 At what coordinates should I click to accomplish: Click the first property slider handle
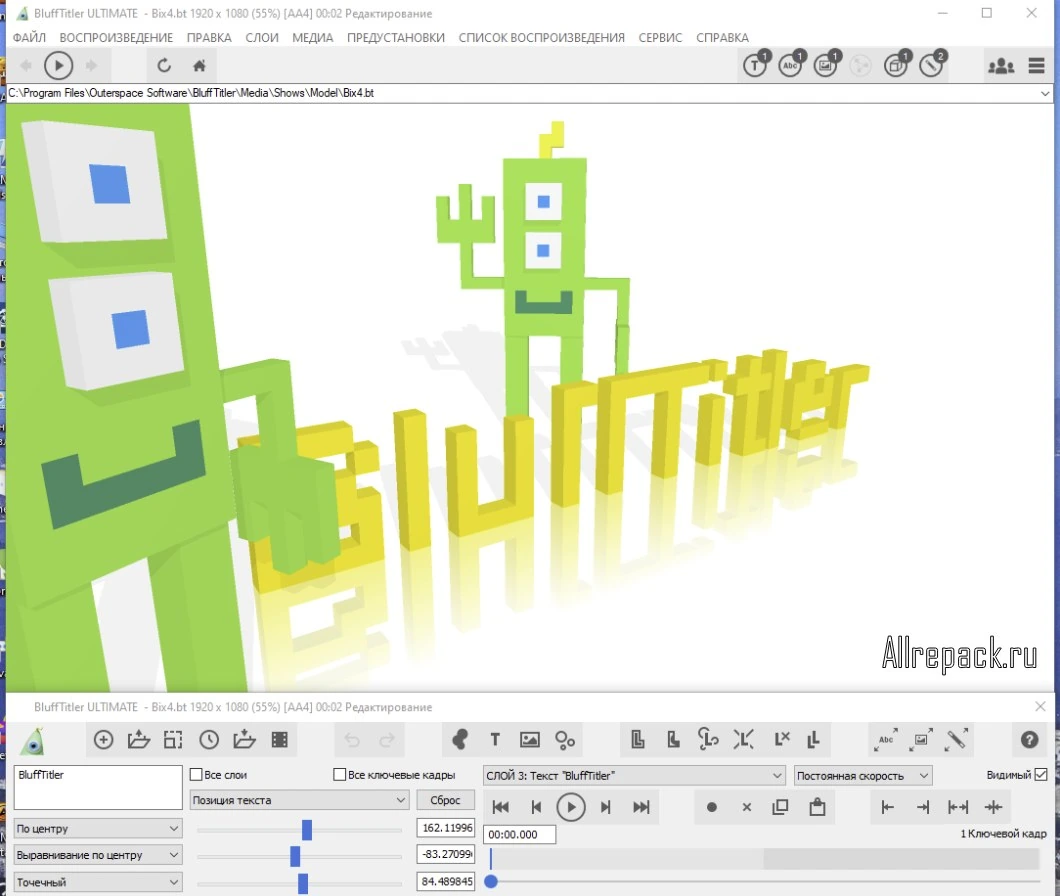coord(307,829)
